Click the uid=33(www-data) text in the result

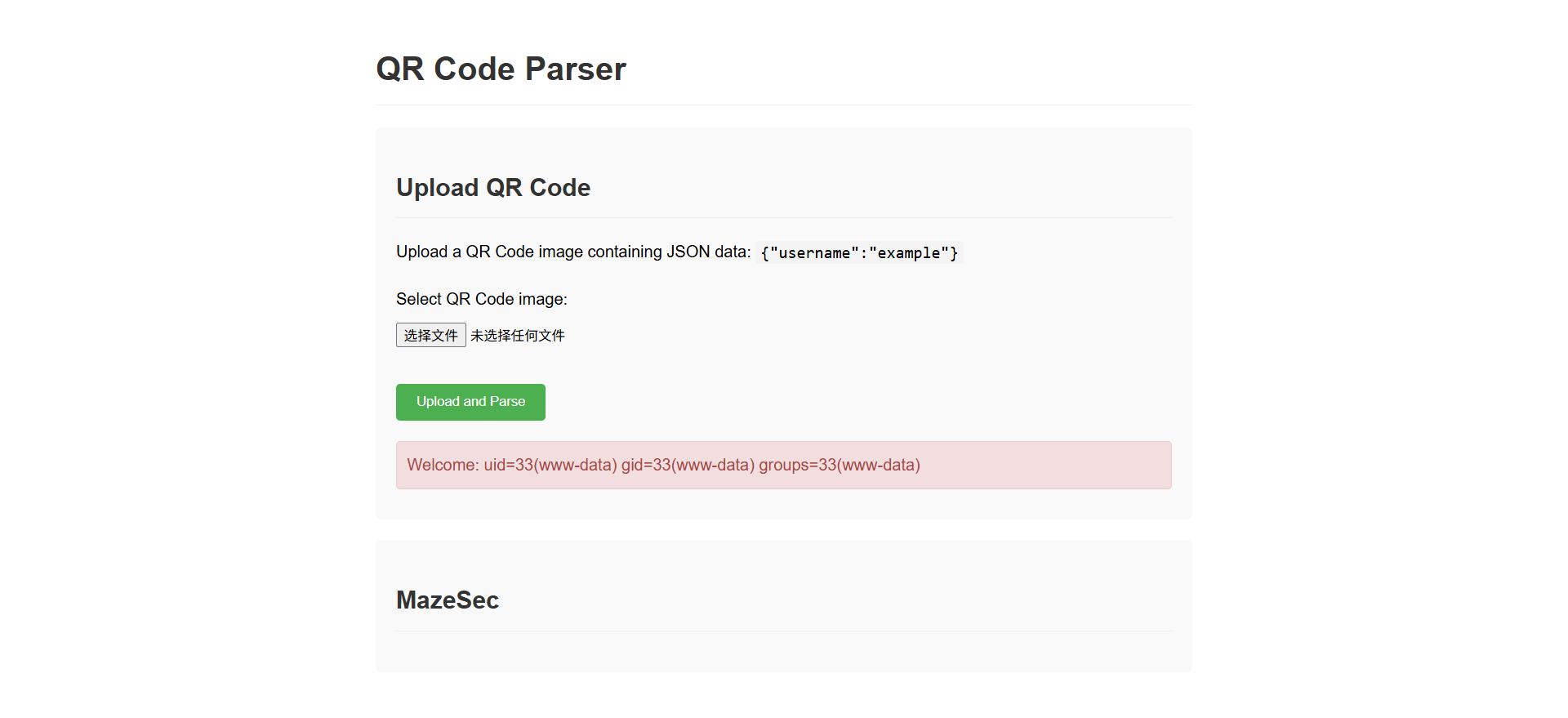[550, 465]
